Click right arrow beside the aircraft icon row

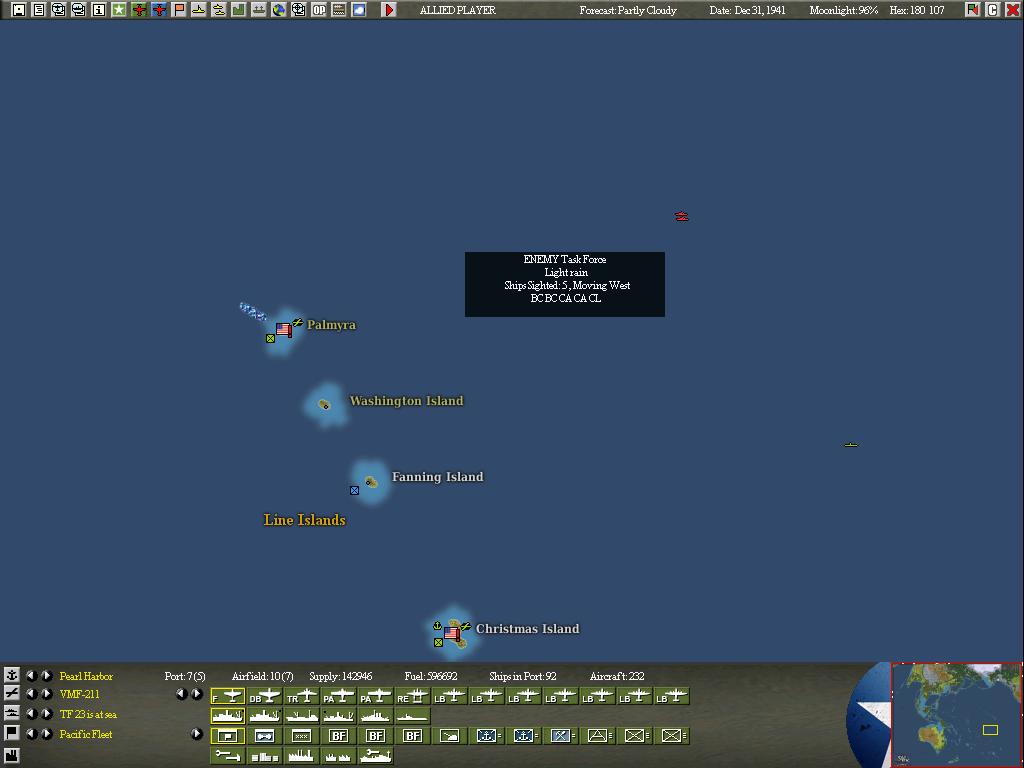197,694
